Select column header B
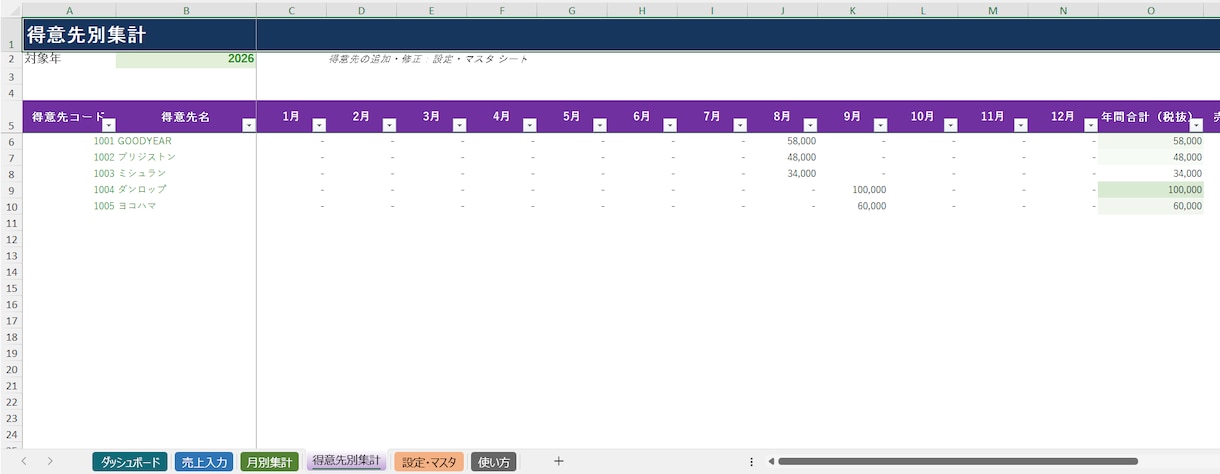The width and height of the screenshot is (1220, 474). pyautogui.click(x=186, y=9)
